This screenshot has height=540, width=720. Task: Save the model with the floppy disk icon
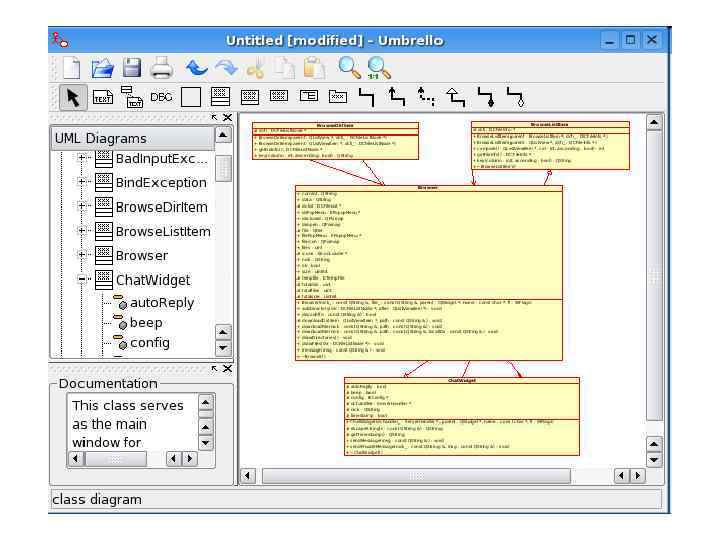tap(132, 68)
